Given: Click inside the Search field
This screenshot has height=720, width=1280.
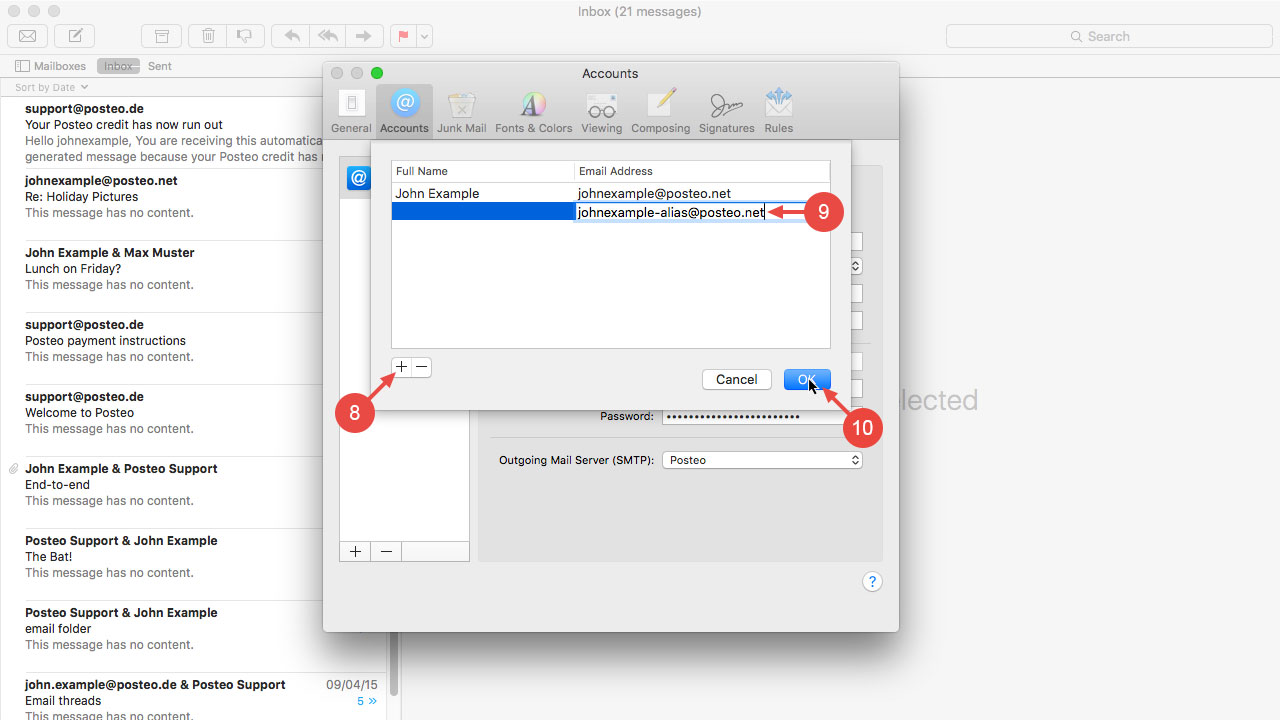Looking at the screenshot, I should (1108, 36).
